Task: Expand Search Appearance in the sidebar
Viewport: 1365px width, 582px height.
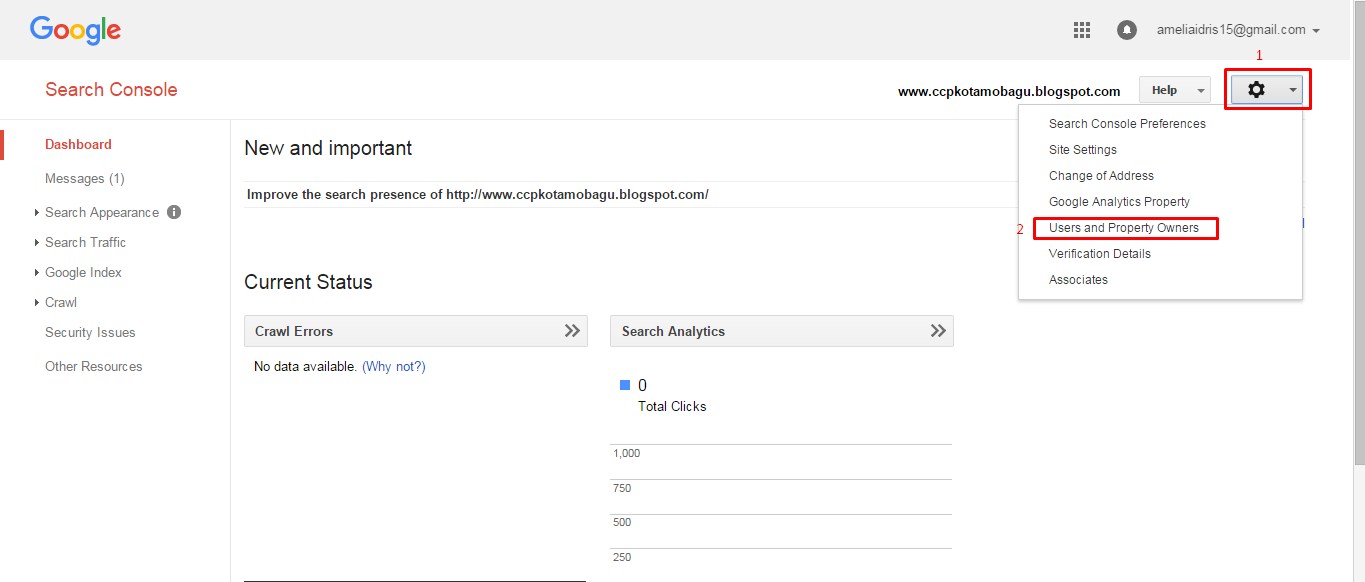Action: (37, 212)
